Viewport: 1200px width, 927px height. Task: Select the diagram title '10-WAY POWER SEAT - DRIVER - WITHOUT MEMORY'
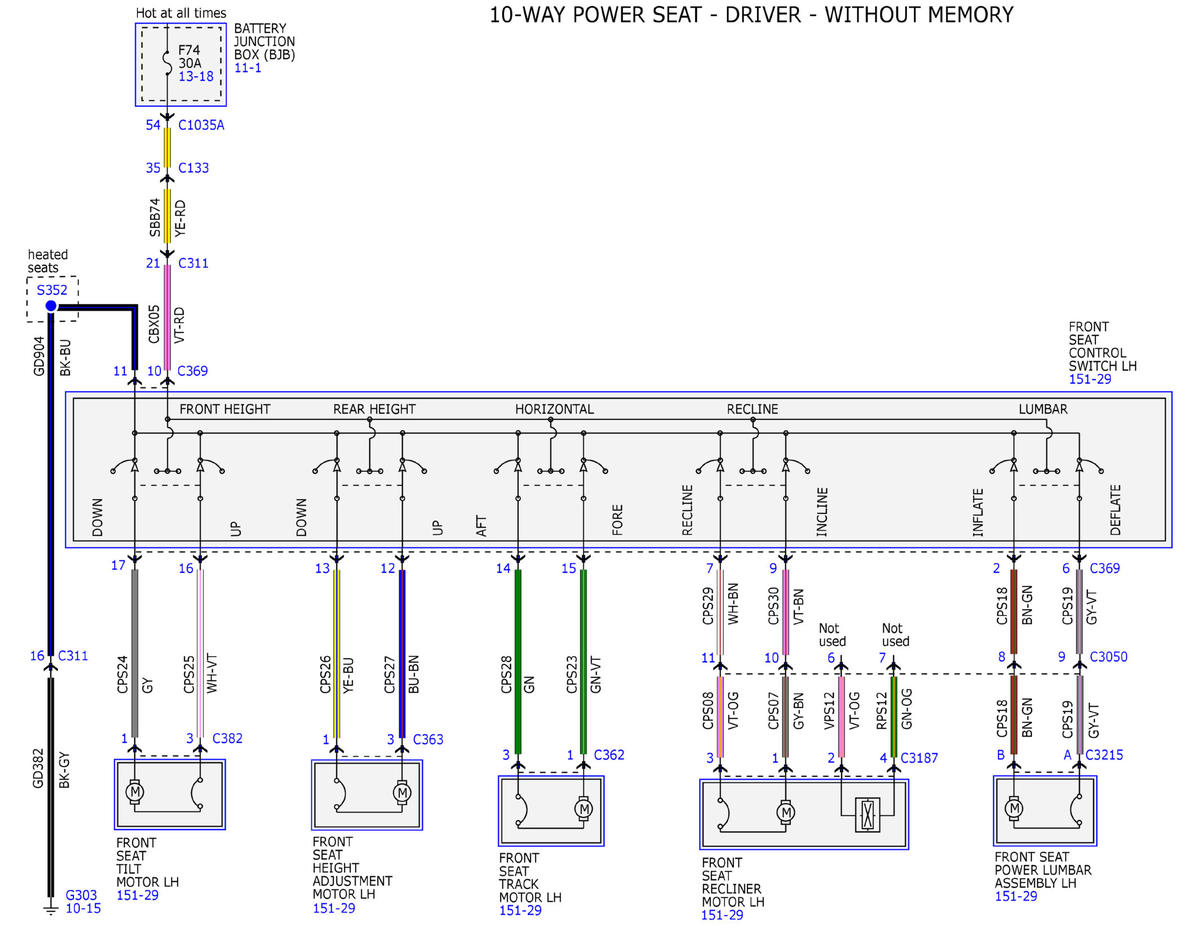coord(751,15)
